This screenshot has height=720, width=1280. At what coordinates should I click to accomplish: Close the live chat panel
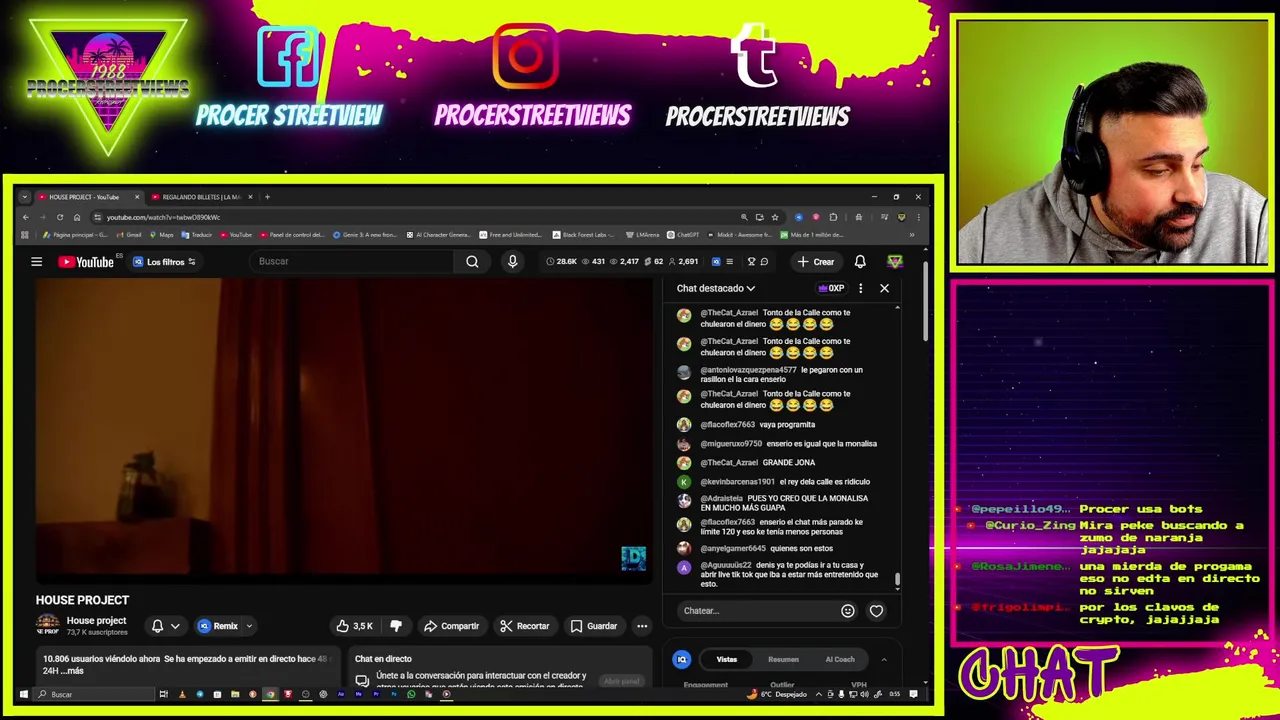(x=884, y=288)
